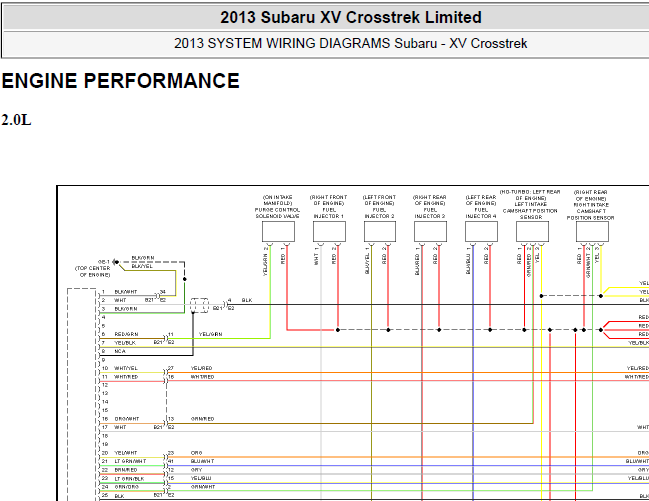Click the '2.0L' subheading
Image resolution: width=649 pixels, height=501 pixels.
pyautogui.click(x=16, y=120)
